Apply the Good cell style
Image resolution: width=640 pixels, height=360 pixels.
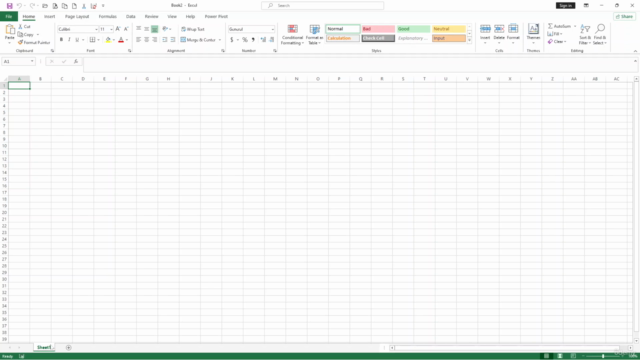pyautogui.click(x=413, y=29)
